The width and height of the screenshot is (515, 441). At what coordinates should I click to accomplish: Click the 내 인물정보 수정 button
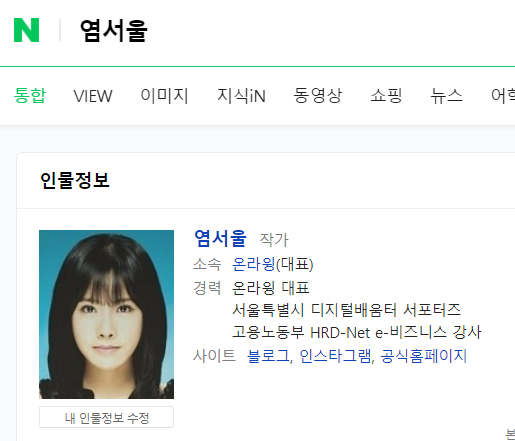[x=106, y=417]
